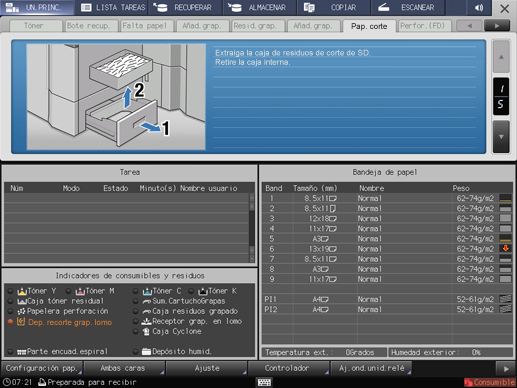The image size is (517, 388).
Task: Select the Dep. recorte grap. lomo icon
Action: (x=21, y=322)
